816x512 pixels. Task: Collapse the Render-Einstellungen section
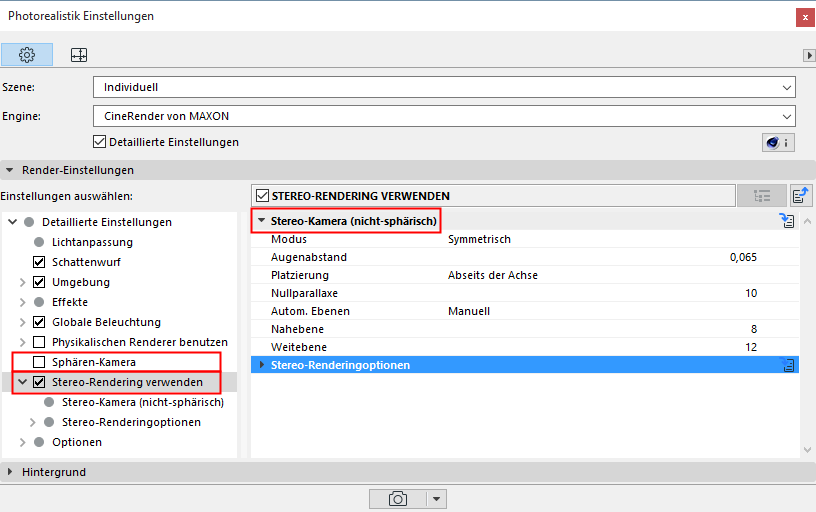click(x=10, y=170)
